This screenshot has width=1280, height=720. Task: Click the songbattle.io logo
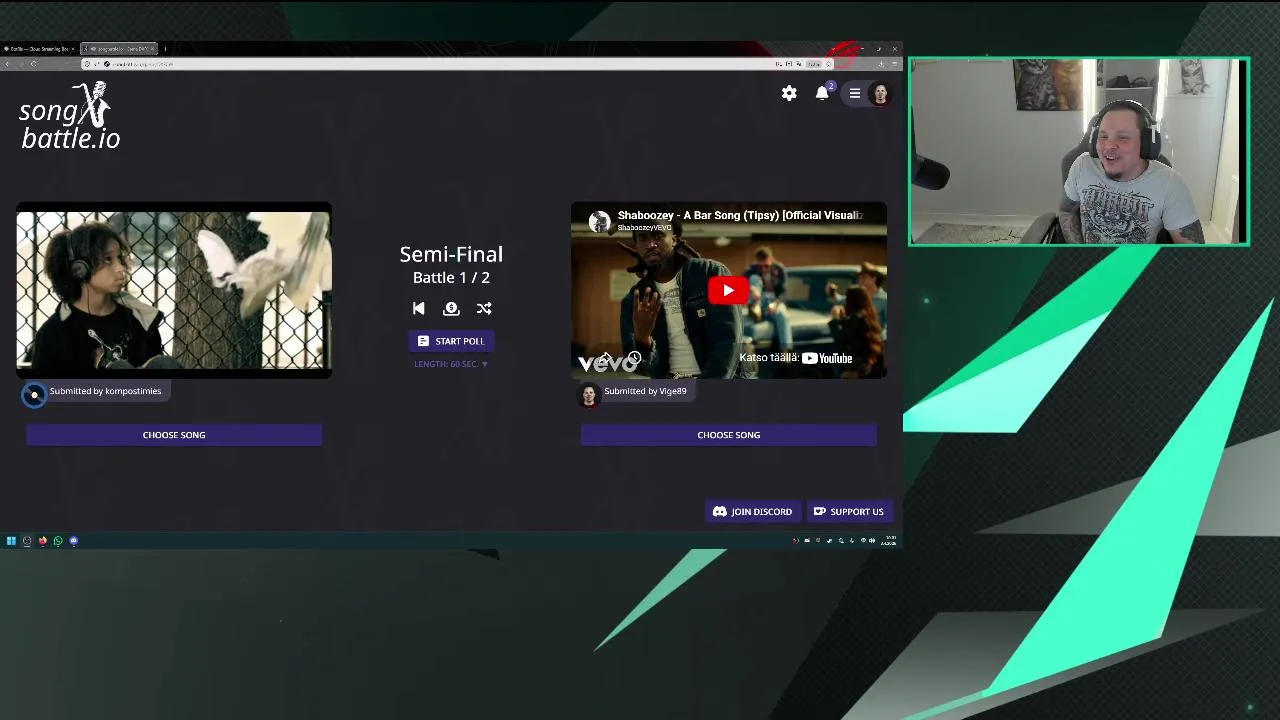69,115
